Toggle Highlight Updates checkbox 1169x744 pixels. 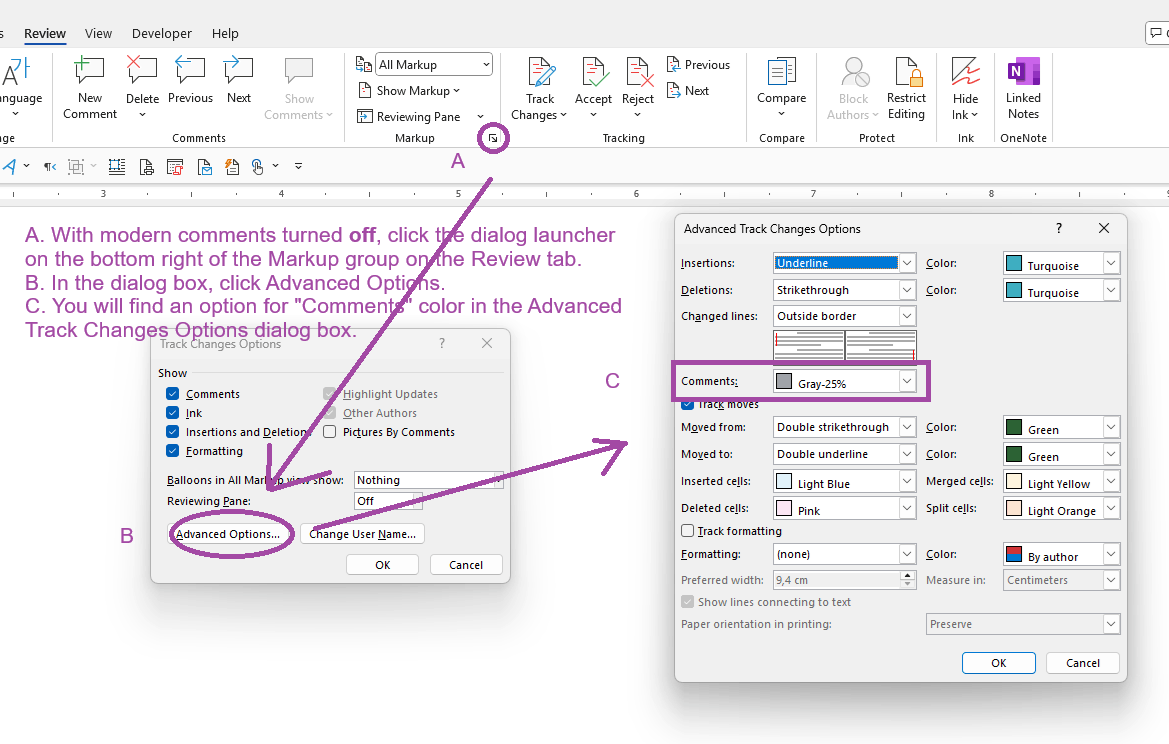point(330,394)
